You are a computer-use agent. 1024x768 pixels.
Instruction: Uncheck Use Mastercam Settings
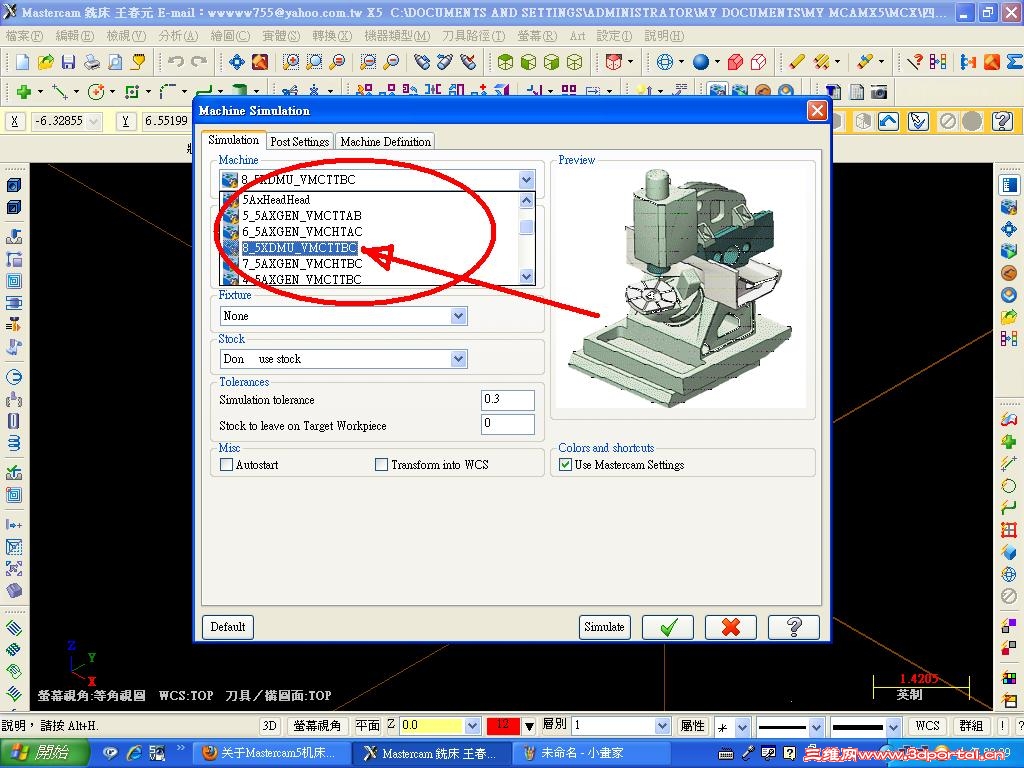566,465
